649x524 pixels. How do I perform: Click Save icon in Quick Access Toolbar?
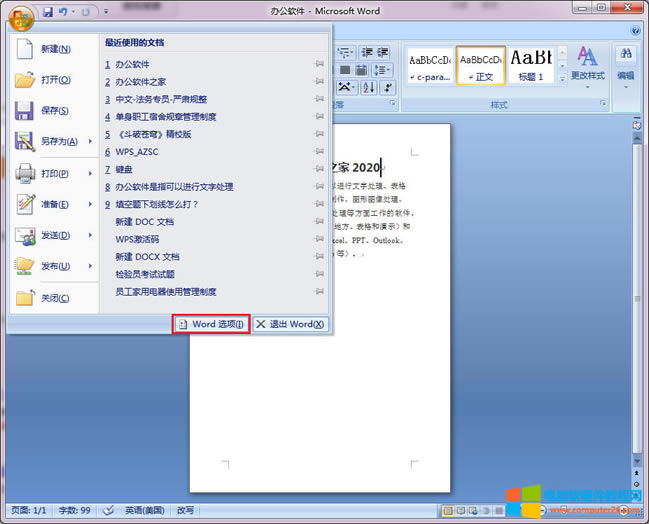[47, 11]
